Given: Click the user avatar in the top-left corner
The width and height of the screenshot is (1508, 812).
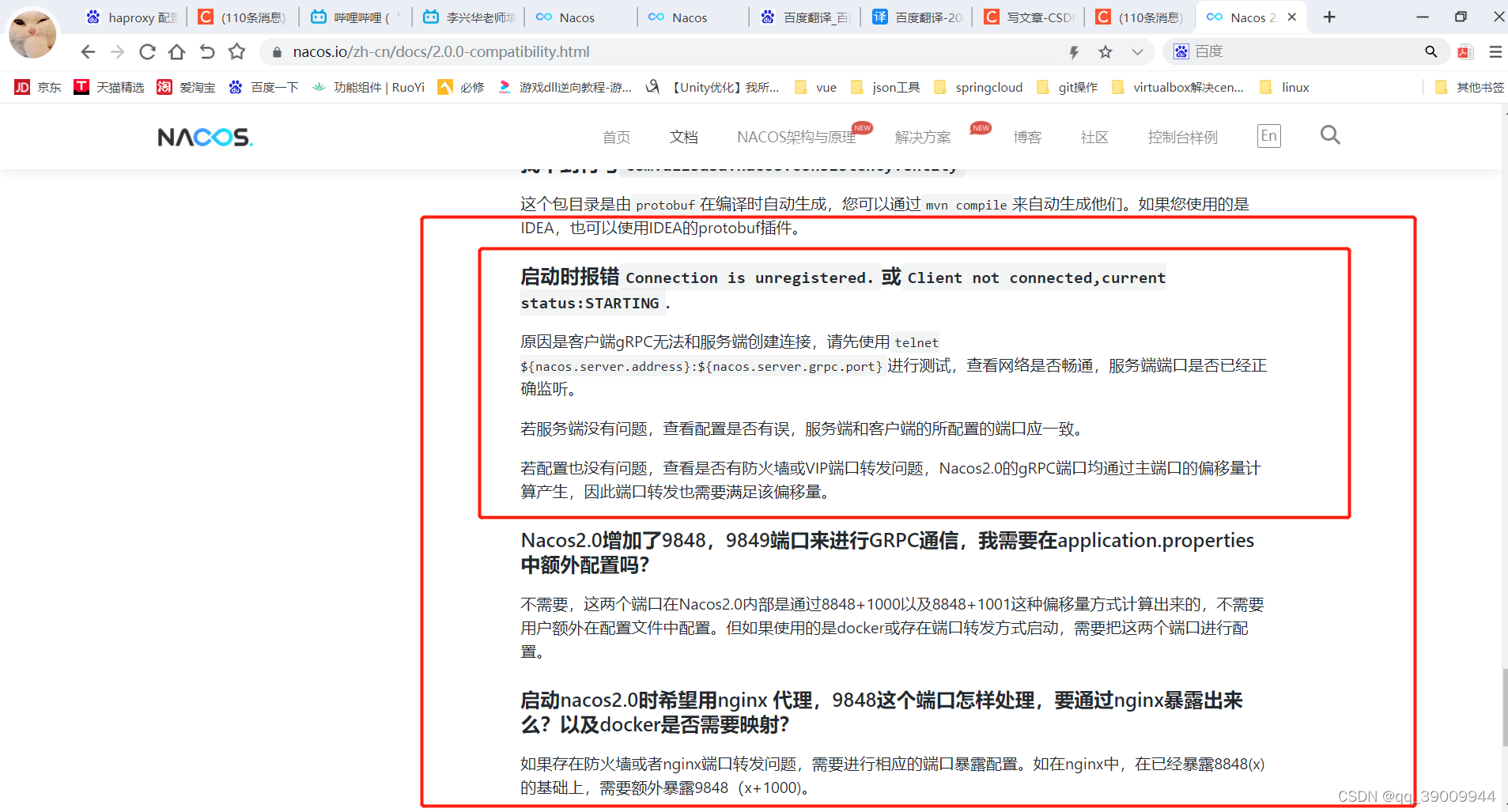Looking at the screenshot, I should [x=32, y=34].
